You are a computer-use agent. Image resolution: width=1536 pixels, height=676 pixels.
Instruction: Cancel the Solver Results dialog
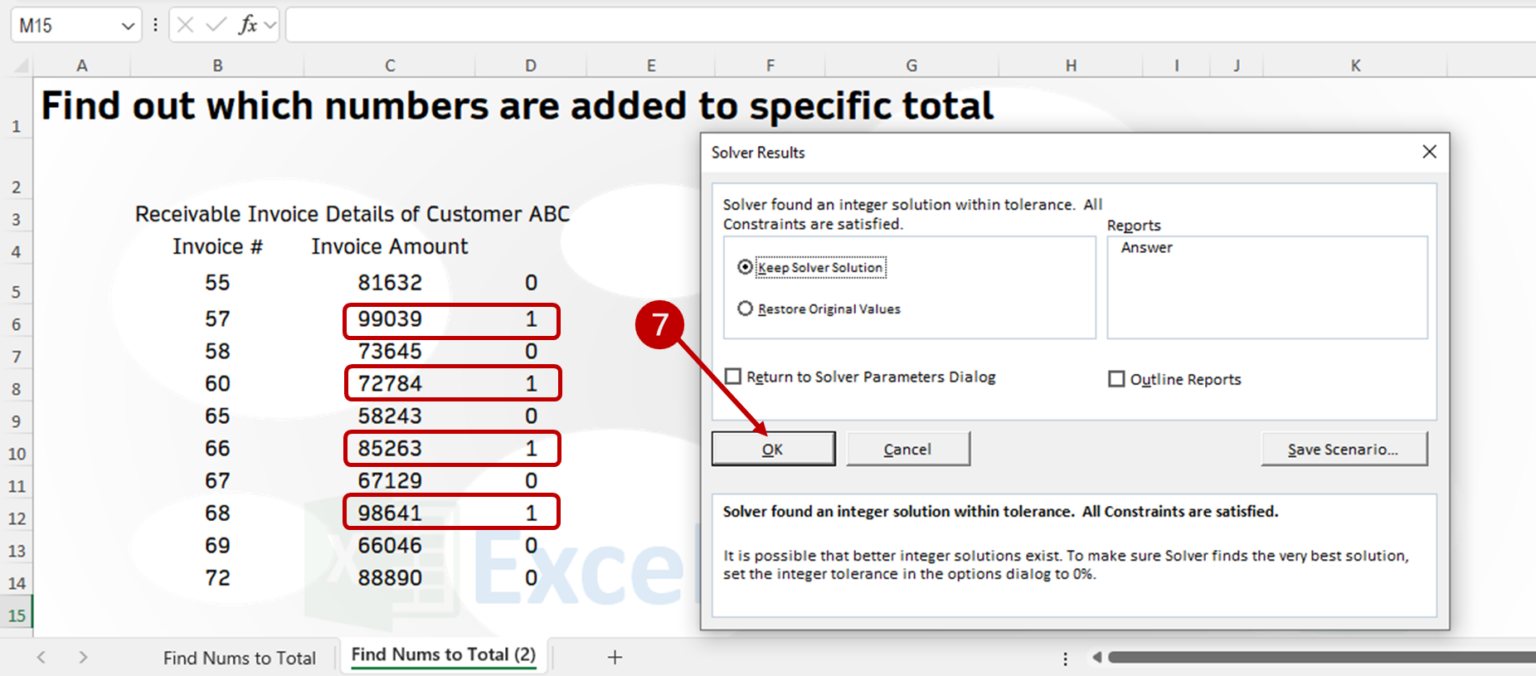[908, 448]
